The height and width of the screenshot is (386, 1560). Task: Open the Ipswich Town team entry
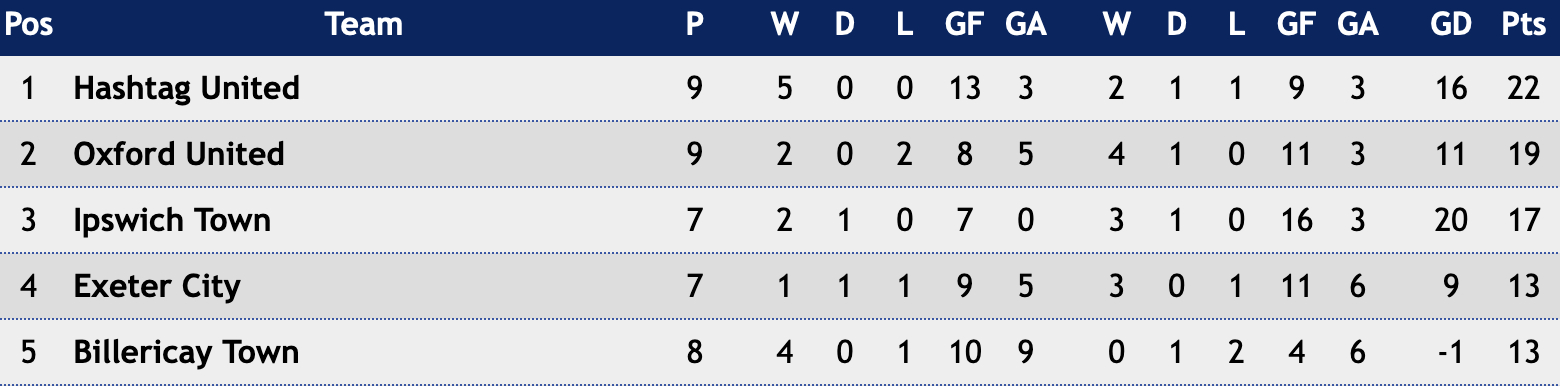tap(172, 220)
